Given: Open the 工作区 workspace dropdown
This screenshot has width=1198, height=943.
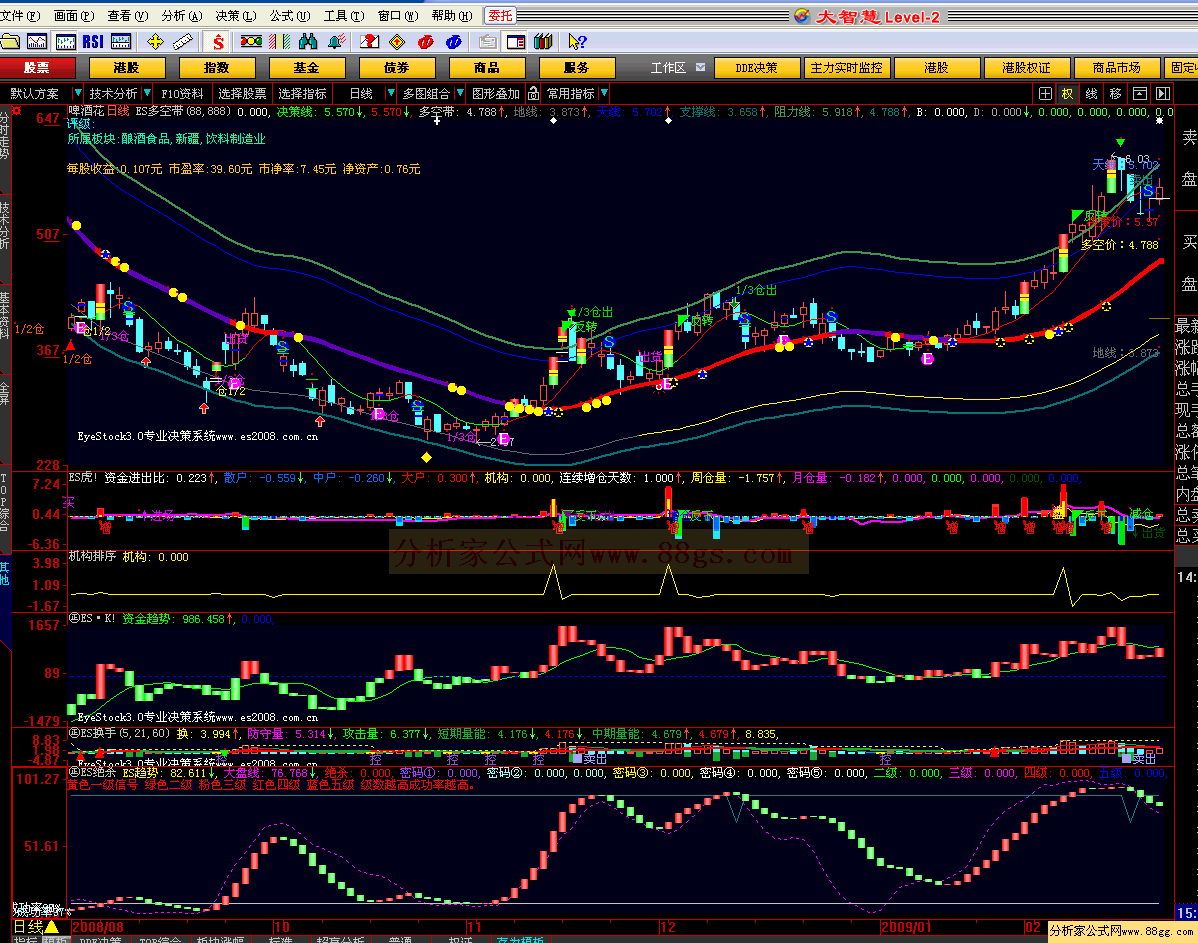Looking at the screenshot, I should pos(701,67).
